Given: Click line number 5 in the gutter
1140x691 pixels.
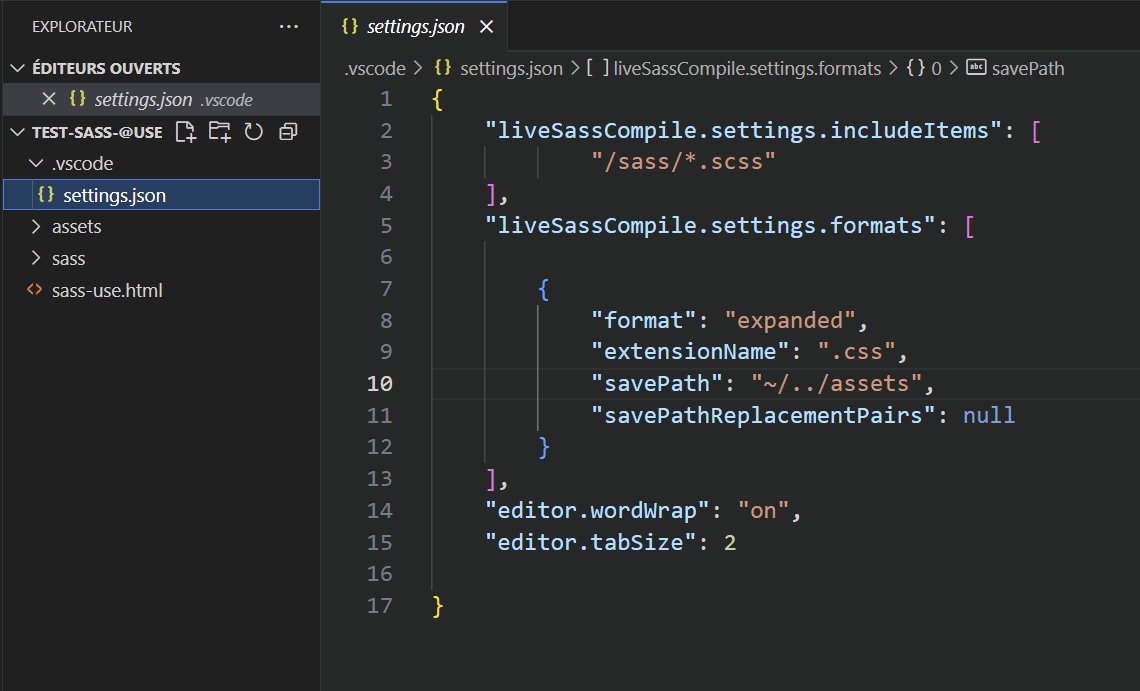Looking at the screenshot, I should click(x=386, y=225).
